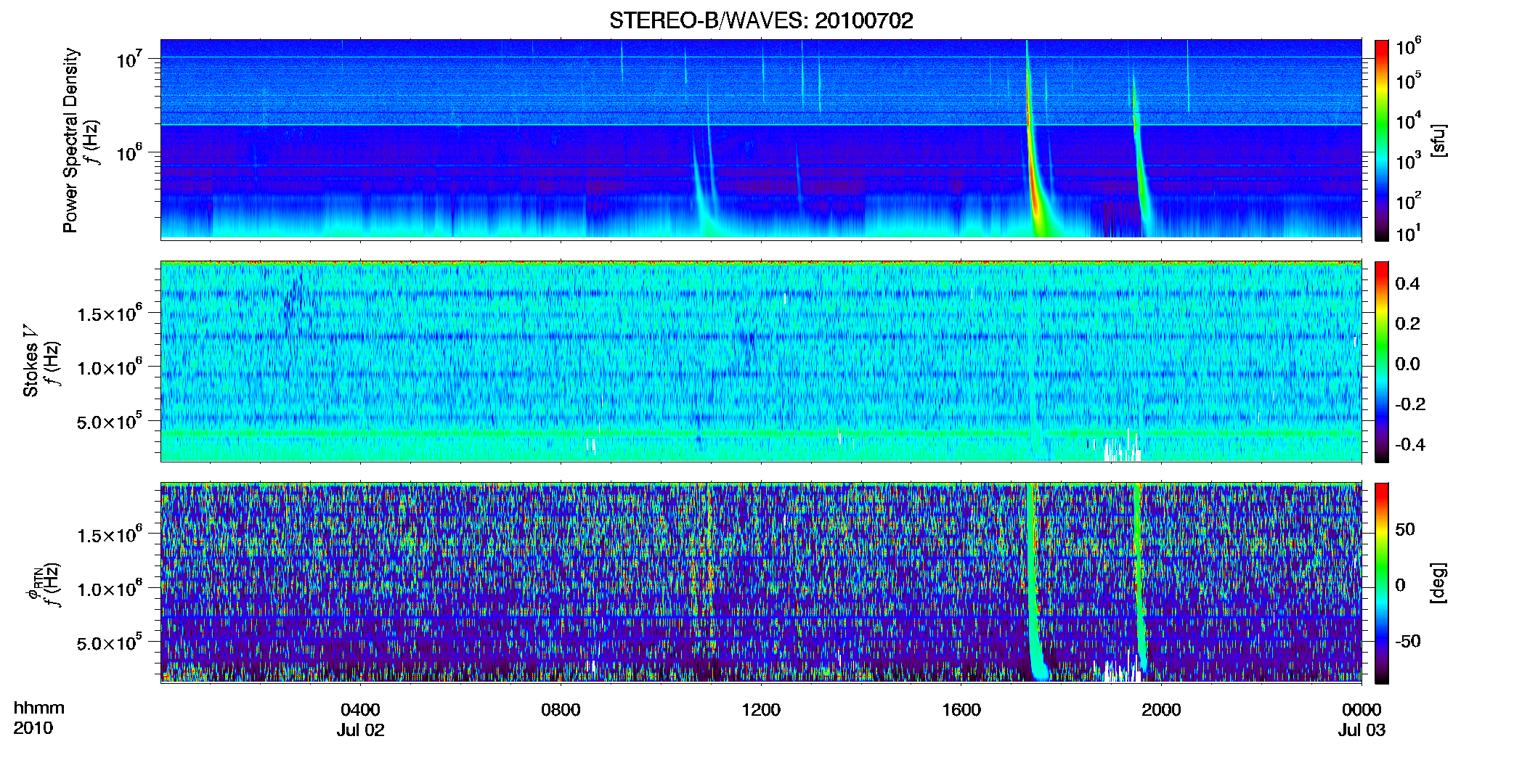The image size is (1522, 784).
Task: Click the 1.0×10^6 tick on the φ RTN panel
Action: [110, 588]
